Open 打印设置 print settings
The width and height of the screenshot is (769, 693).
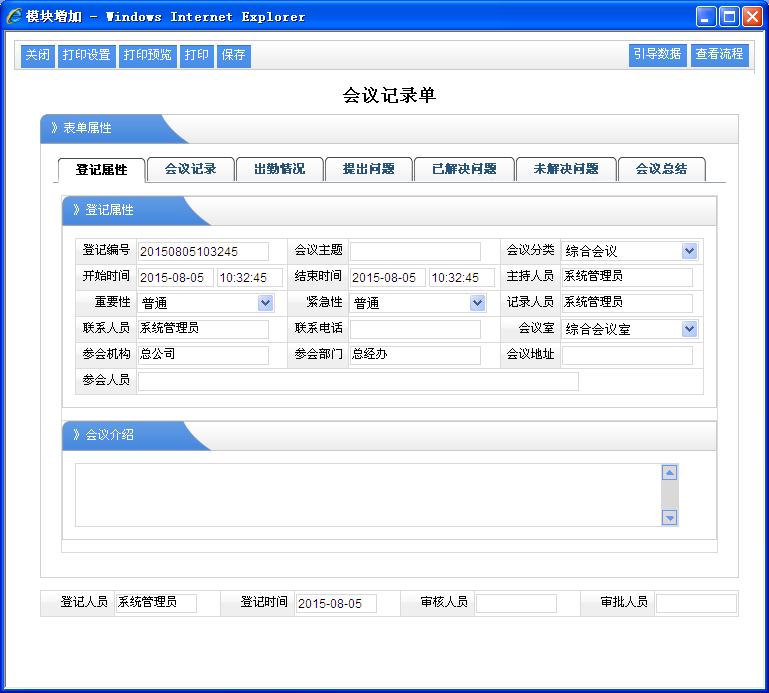point(86,55)
